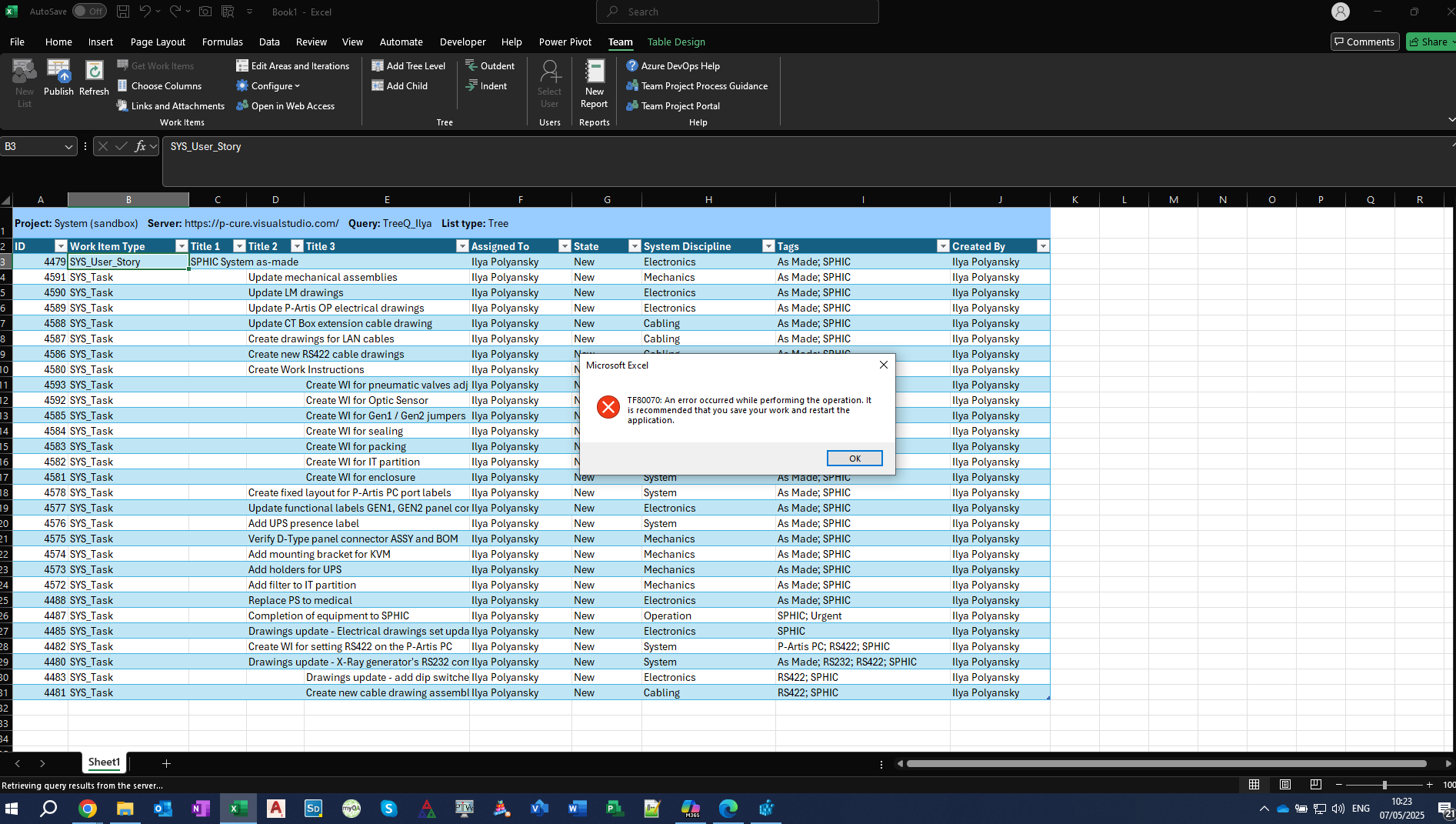The image size is (1456, 824).
Task: Open the Assigned To filter dropdown
Action: pyautogui.click(x=565, y=246)
